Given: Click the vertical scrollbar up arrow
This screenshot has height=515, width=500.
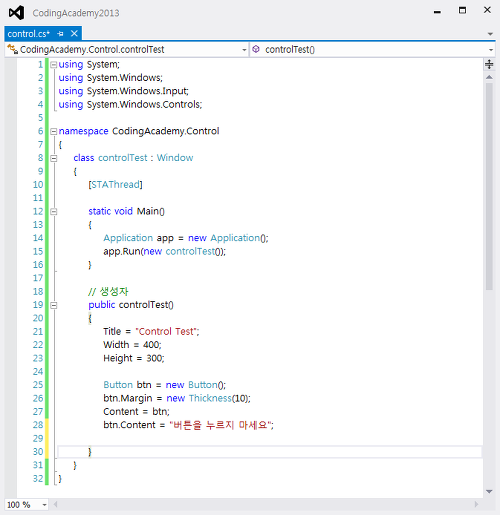Looking at the screenshot, I should point(489,77).
